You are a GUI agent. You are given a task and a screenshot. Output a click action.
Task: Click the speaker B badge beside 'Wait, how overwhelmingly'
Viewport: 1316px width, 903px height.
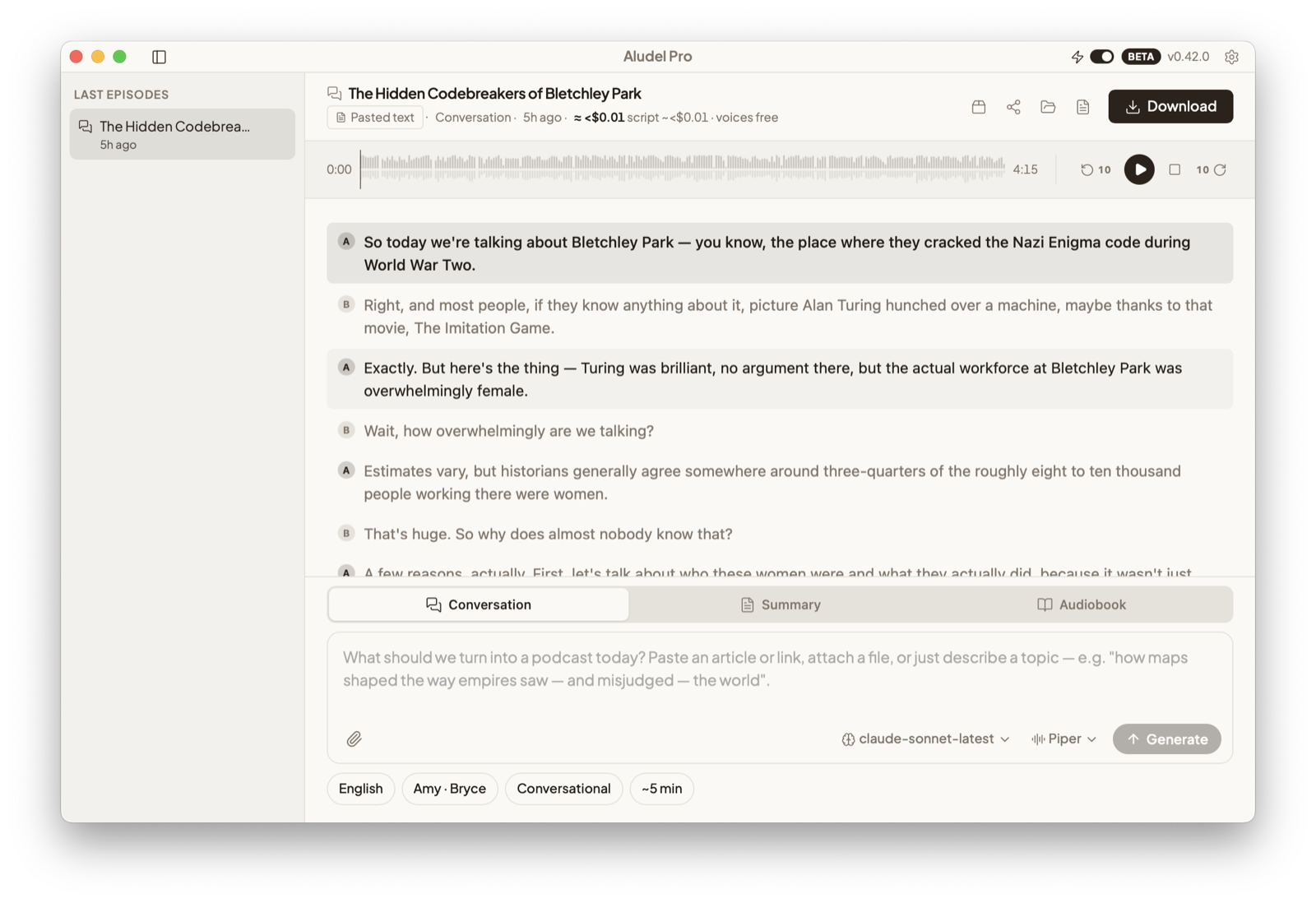tap(346, 430)
